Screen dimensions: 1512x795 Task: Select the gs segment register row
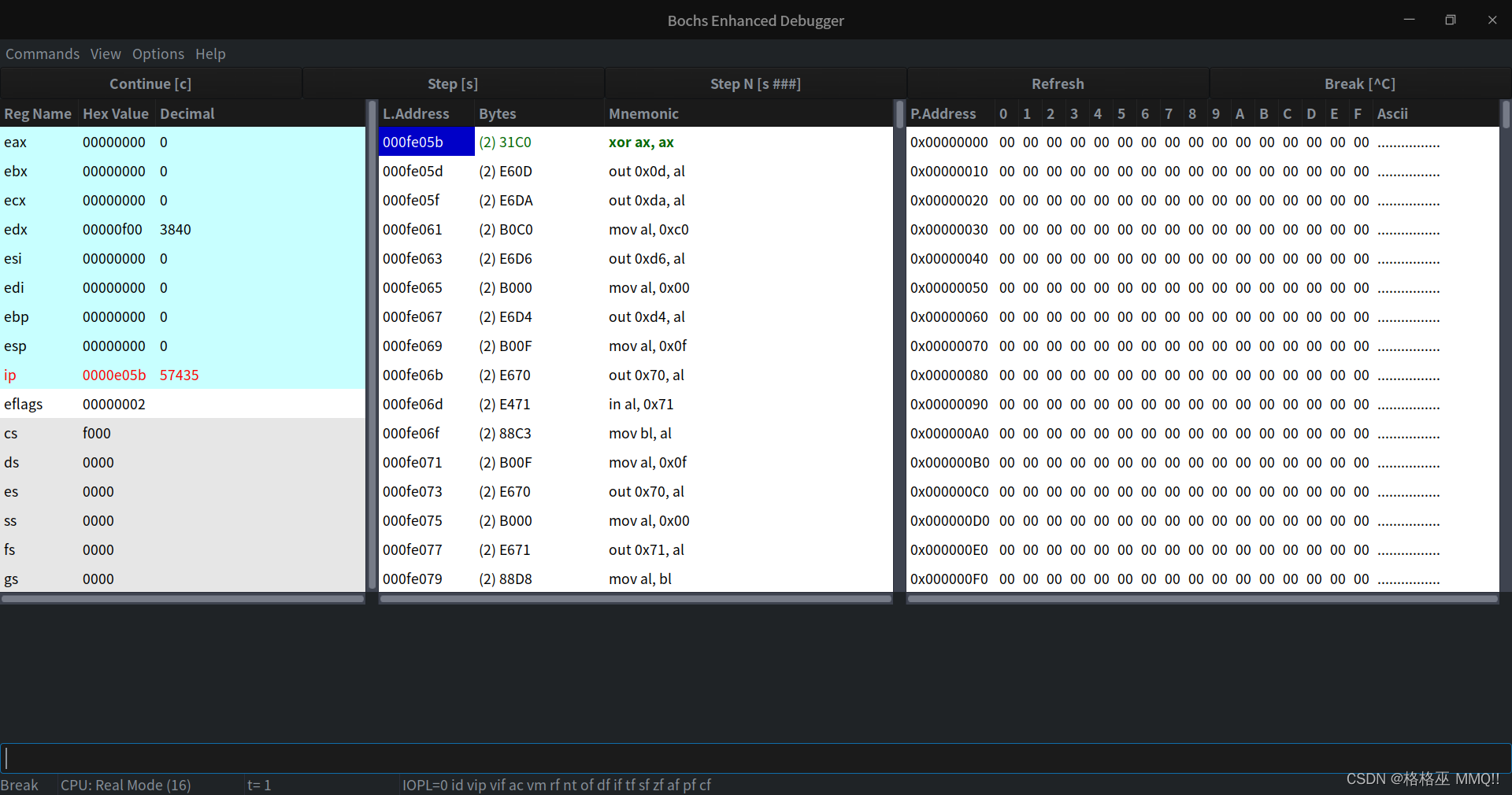point(183,579)
